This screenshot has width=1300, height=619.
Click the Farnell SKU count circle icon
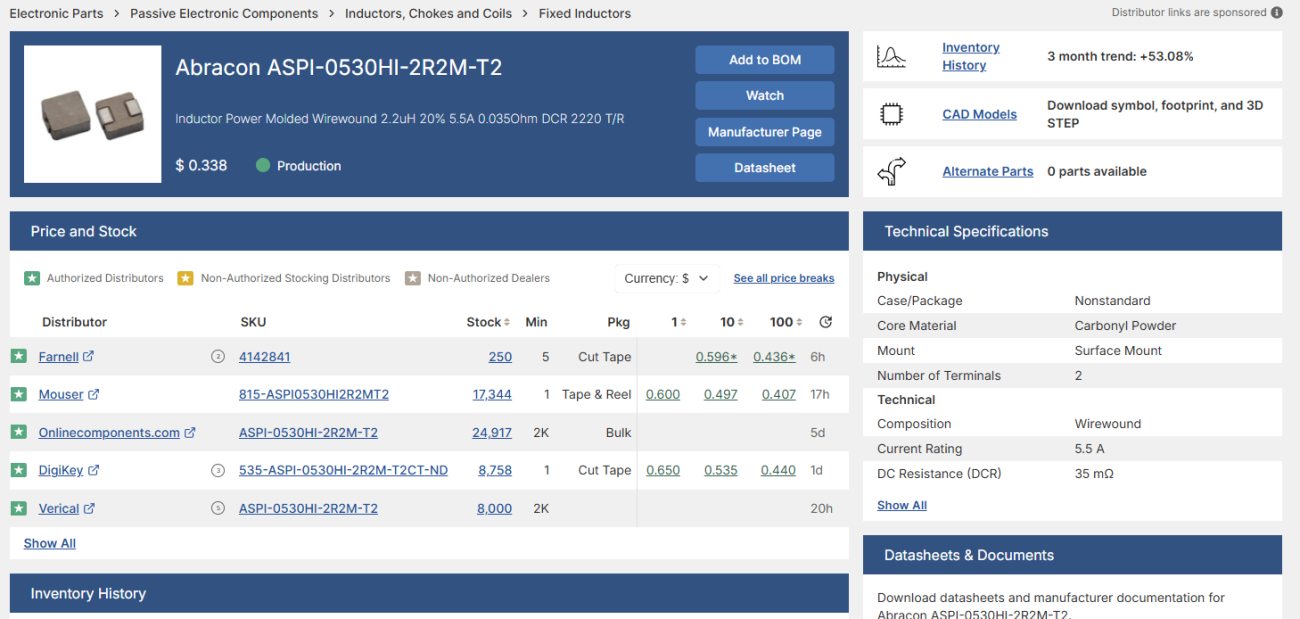click(x=218, y=356)
